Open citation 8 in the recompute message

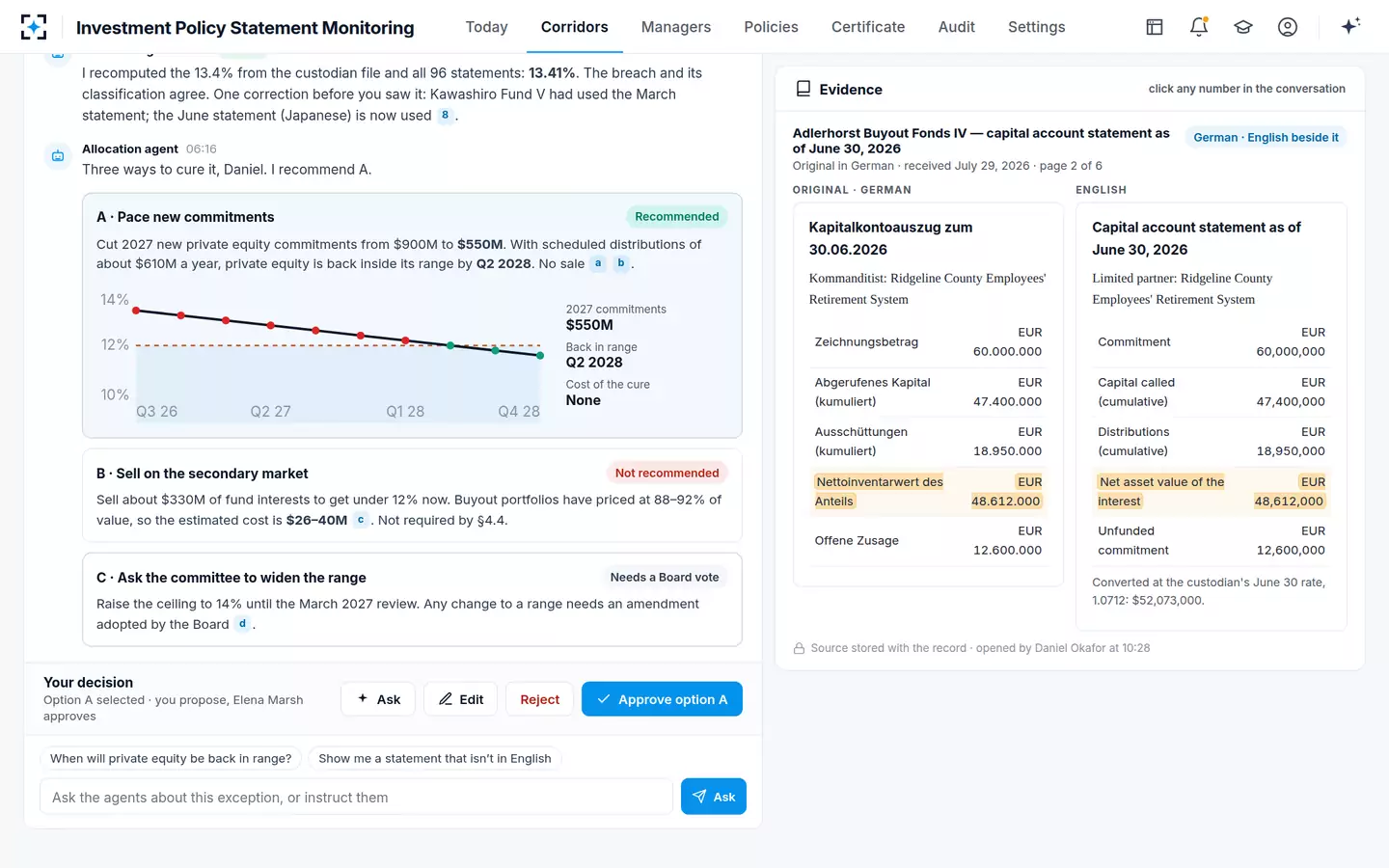click(445, 116)
